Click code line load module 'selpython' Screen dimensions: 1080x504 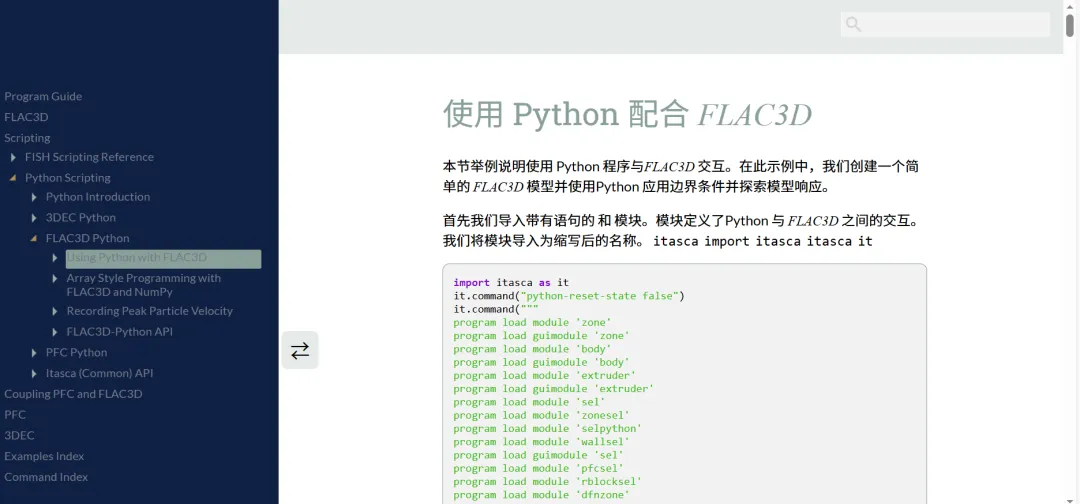548,428
